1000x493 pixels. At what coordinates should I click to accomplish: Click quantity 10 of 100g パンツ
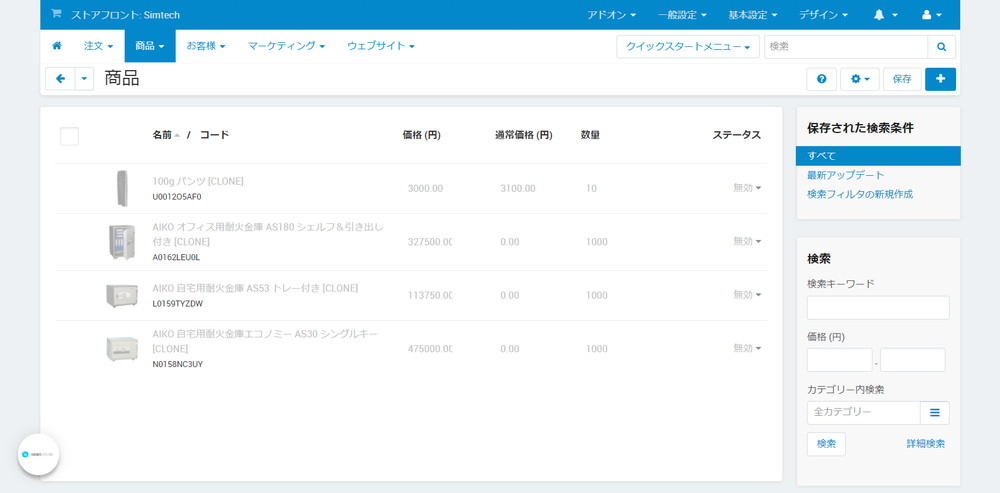coord(591,189)
